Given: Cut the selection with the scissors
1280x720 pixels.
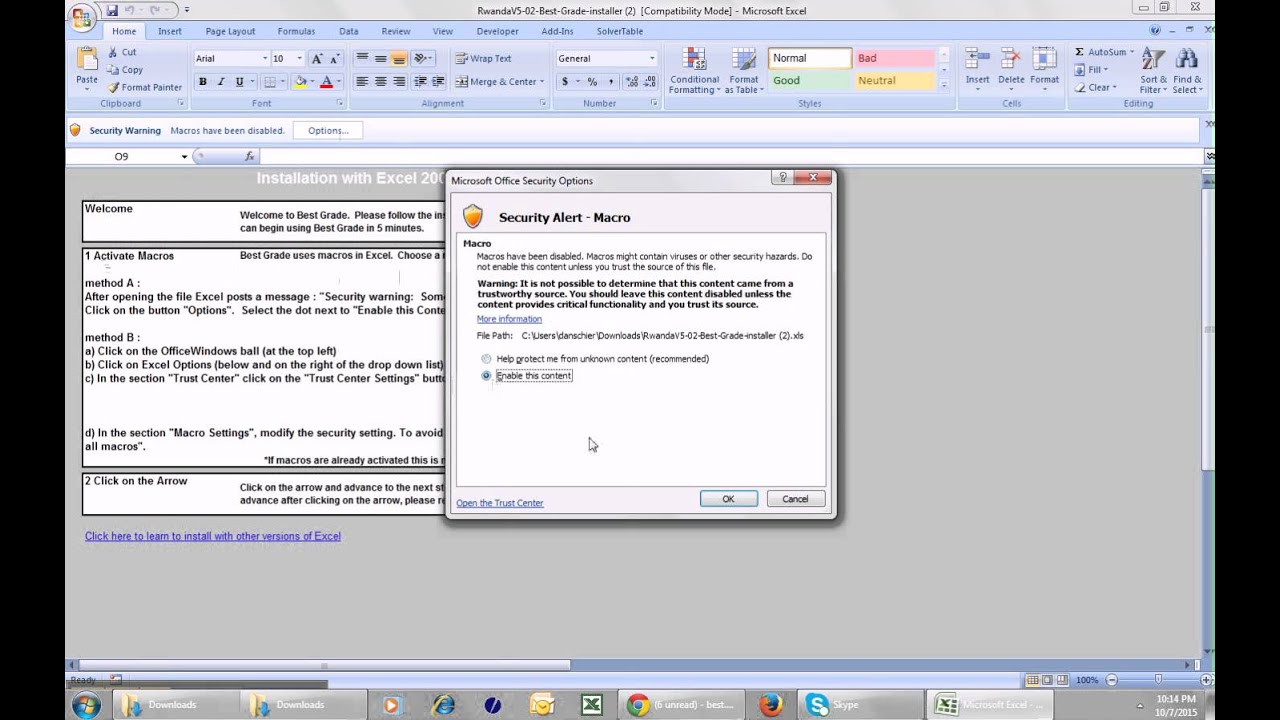Looking at the screenshot, I should [x=122, y=52].
